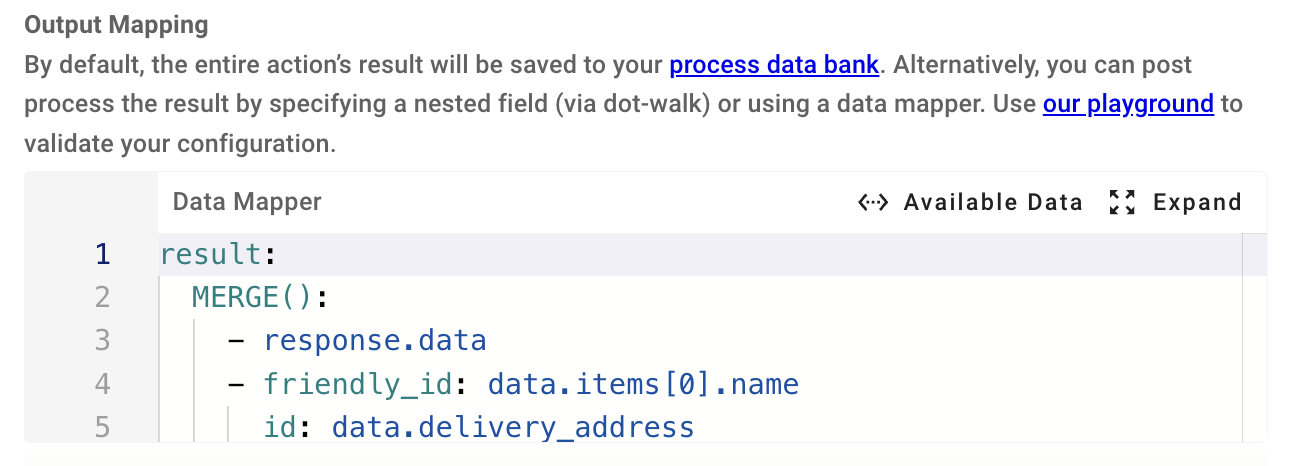The image size is (1294, 466).
Task: Select the Data Mapper header label
Action: [247, 202]
